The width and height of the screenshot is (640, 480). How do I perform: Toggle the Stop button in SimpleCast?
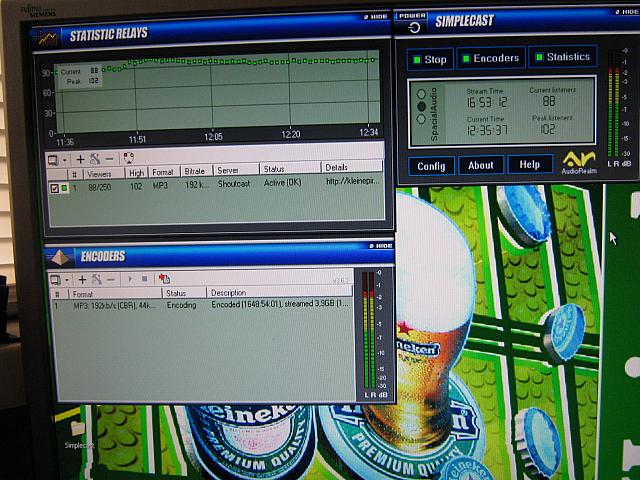(x=430, y=60)
